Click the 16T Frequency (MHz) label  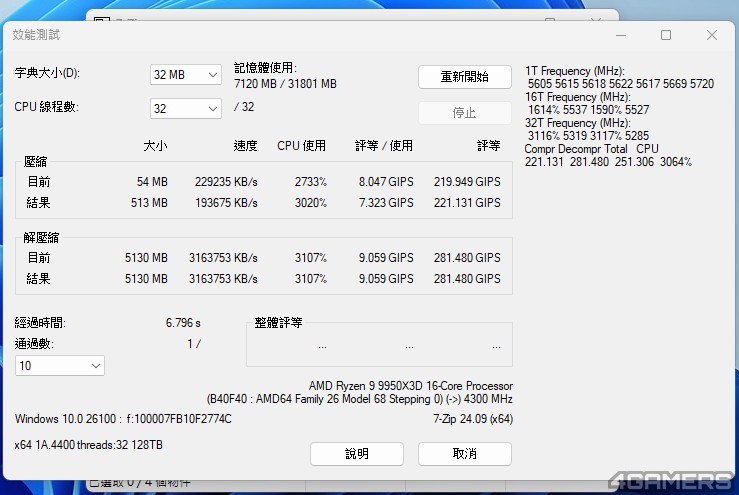(578, 97)
